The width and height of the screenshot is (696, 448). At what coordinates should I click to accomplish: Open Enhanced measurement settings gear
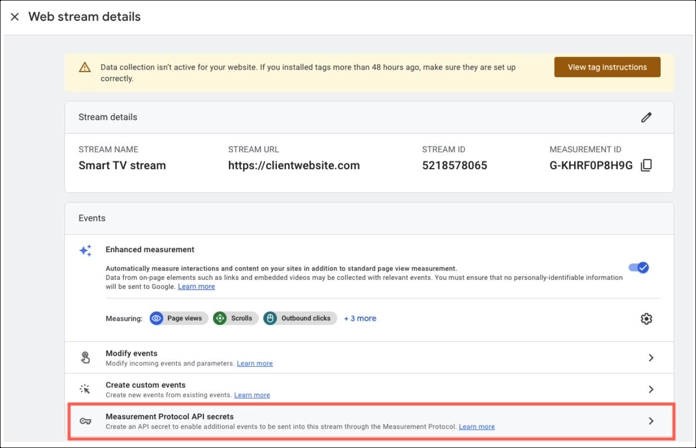coord(646,318)
